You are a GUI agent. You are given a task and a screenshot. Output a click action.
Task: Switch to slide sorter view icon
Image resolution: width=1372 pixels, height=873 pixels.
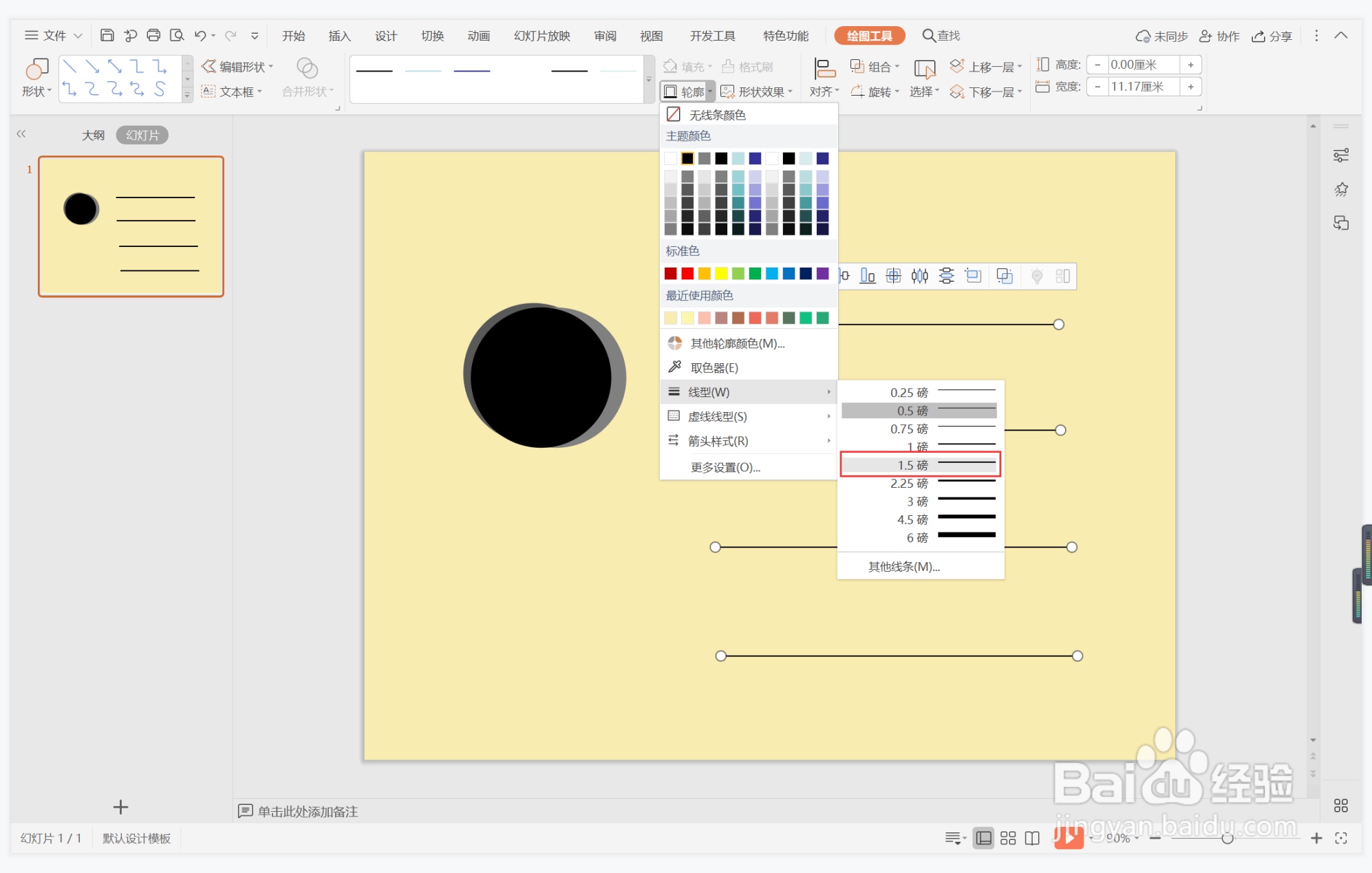click(x=1008, y=838)
